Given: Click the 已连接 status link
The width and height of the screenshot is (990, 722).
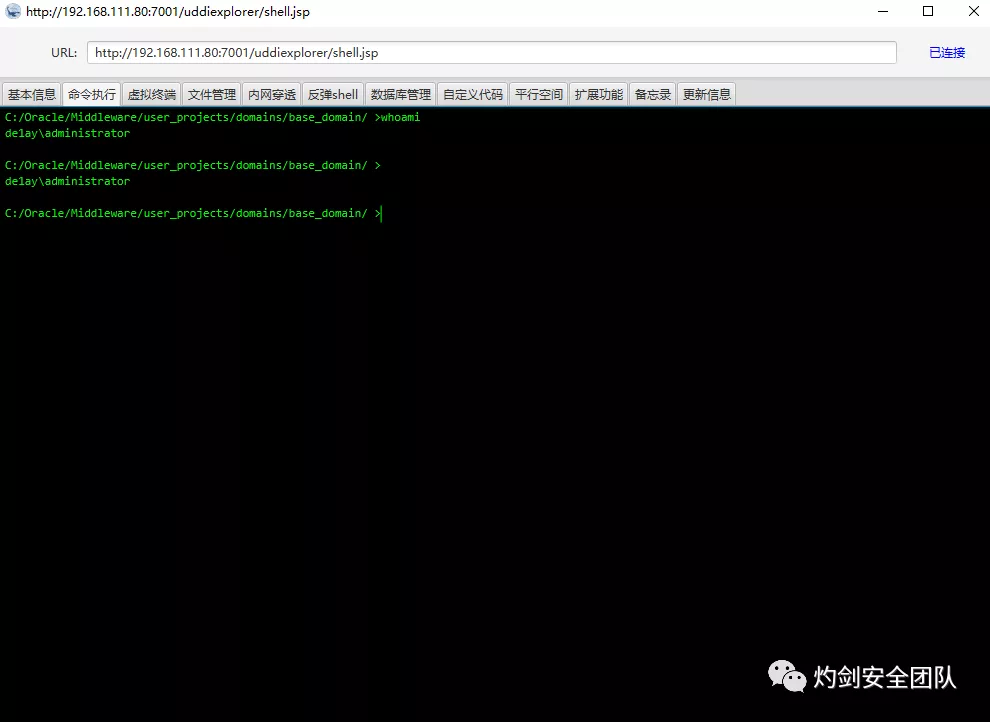Looking at the screenshot, I should pos(946,52).
